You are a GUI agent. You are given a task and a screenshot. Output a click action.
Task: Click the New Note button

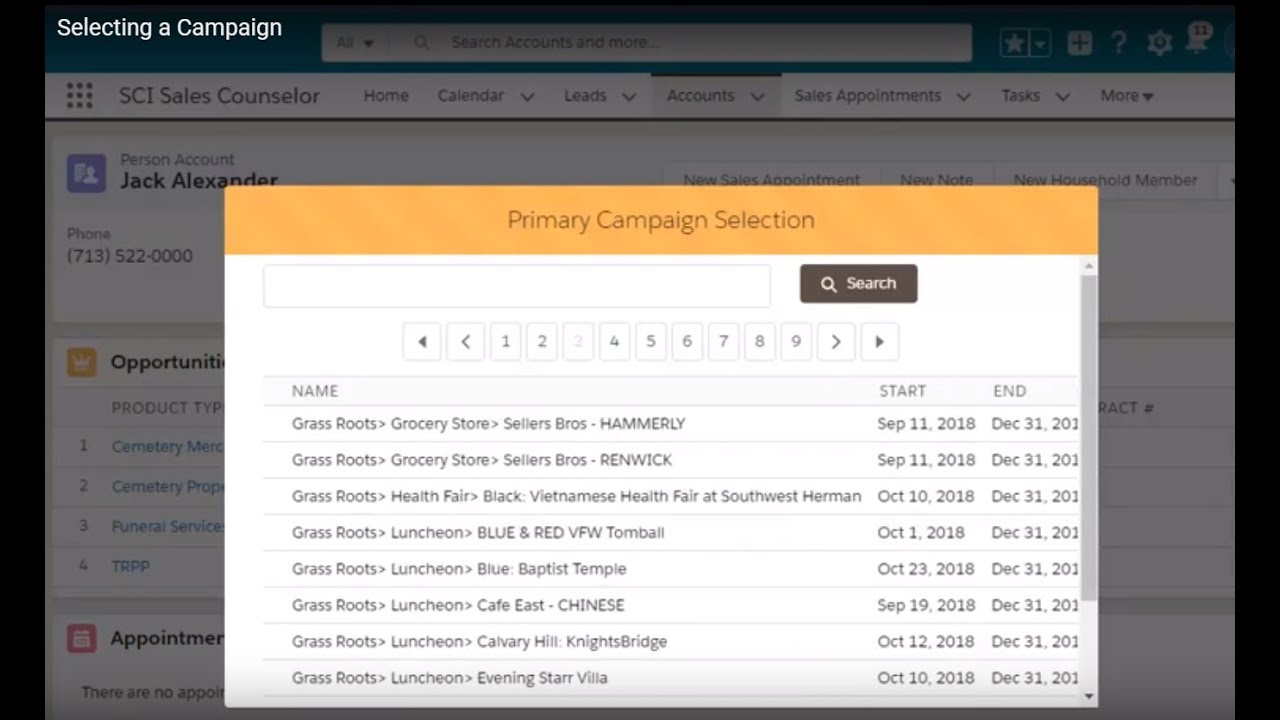(x=936, y=180)
